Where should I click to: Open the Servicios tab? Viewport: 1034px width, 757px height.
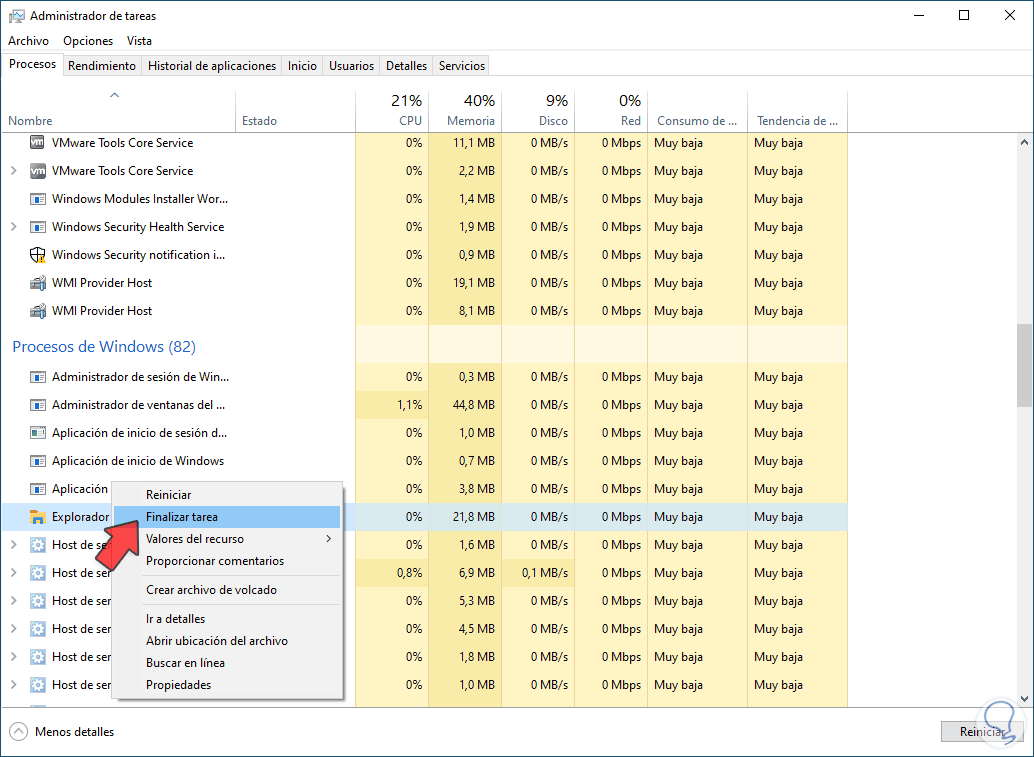462,66
